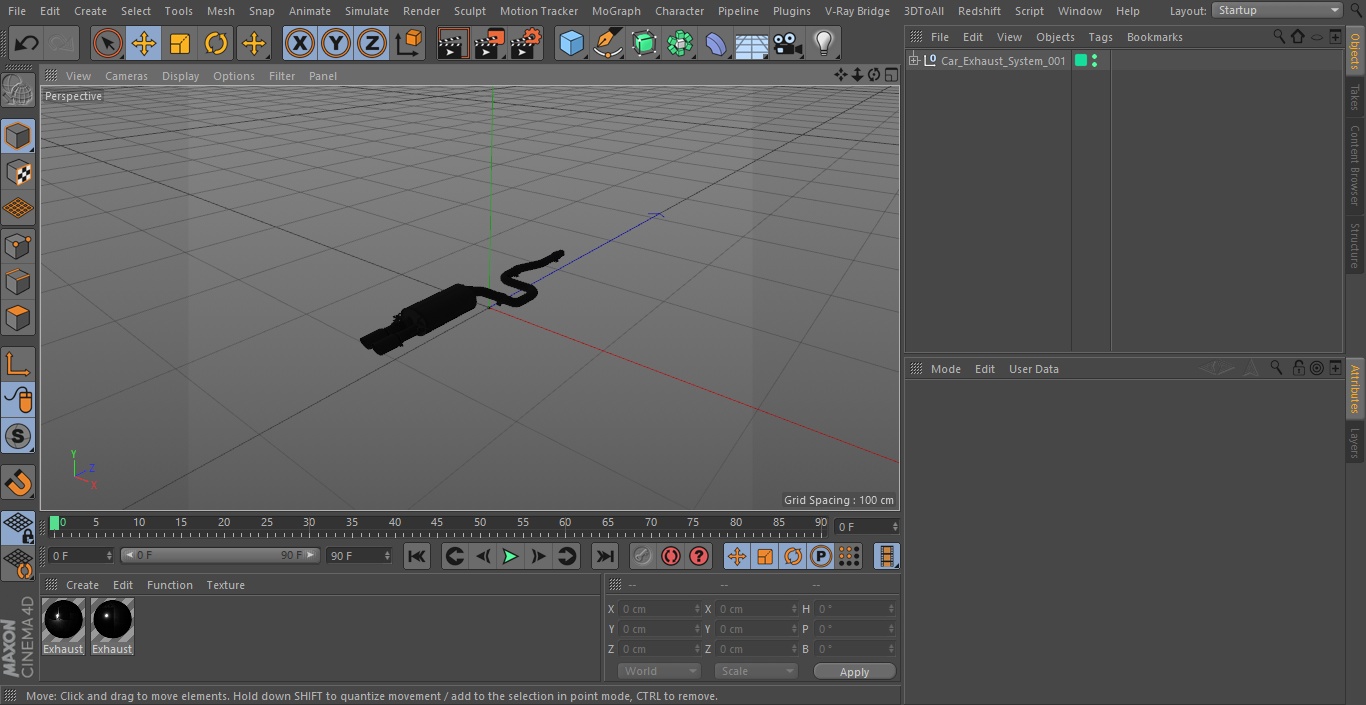Viewport: 1366px width, 705px height.
Task: Activate the Rotate tool
Action: pos(216,44)
